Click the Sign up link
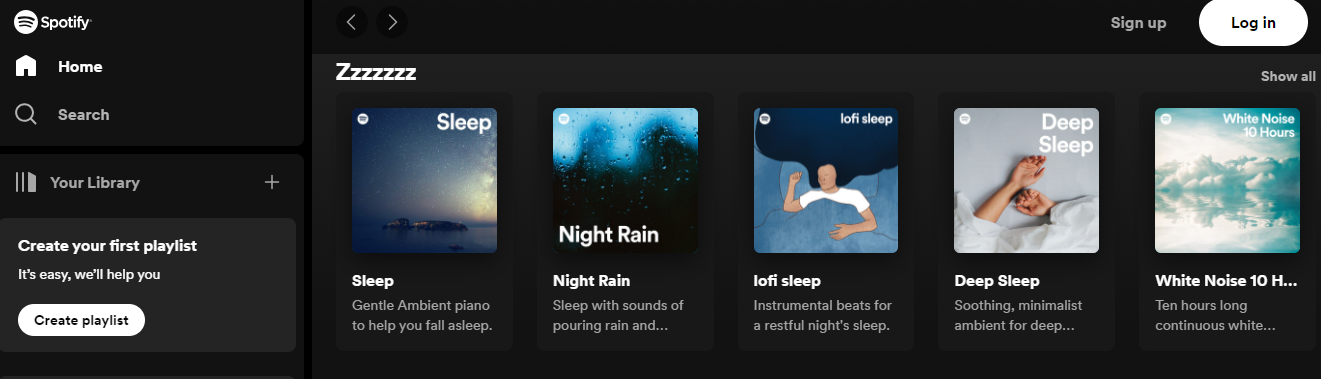The width and height of the screenshot is (1321, 379). point(1138,23)
